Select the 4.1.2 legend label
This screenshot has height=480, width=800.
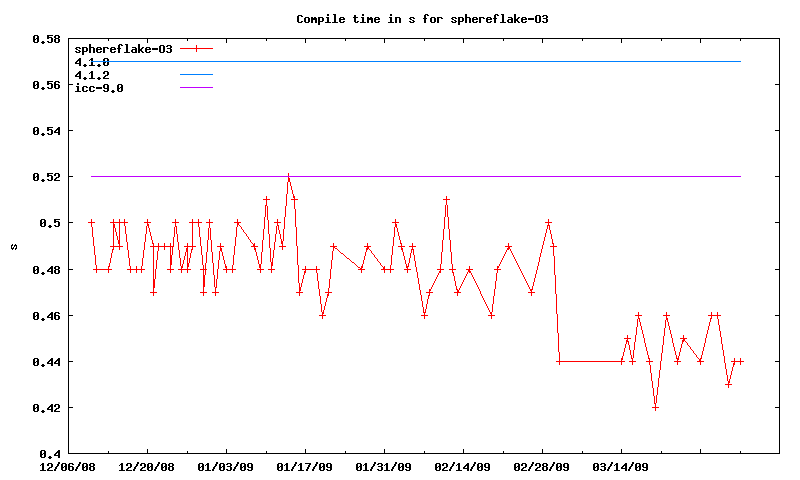pyautogui.click(x=92, y=75)
